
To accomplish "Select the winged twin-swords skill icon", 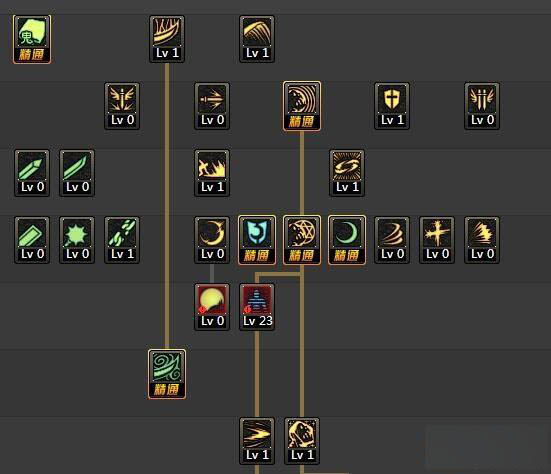I will [482, 106].
